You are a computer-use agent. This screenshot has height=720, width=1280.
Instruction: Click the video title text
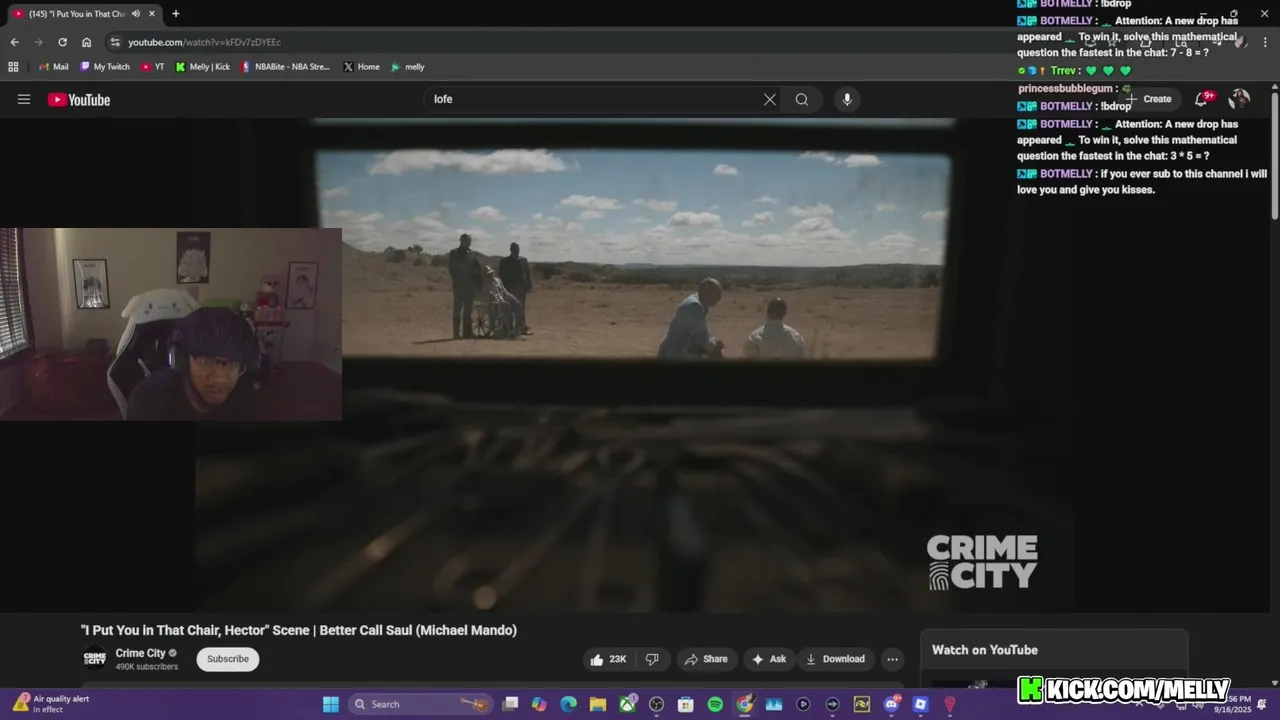click(x=299, y=630)
